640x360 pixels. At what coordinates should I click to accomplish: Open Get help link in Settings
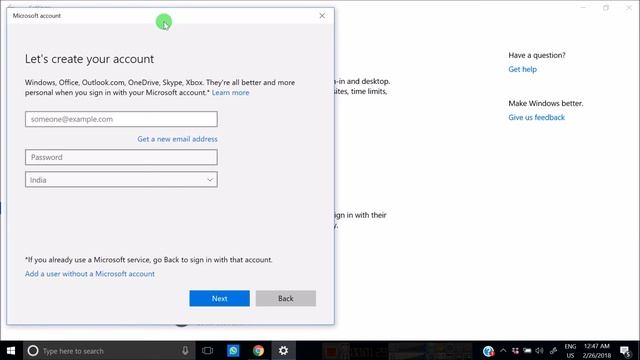click(522, 69)
